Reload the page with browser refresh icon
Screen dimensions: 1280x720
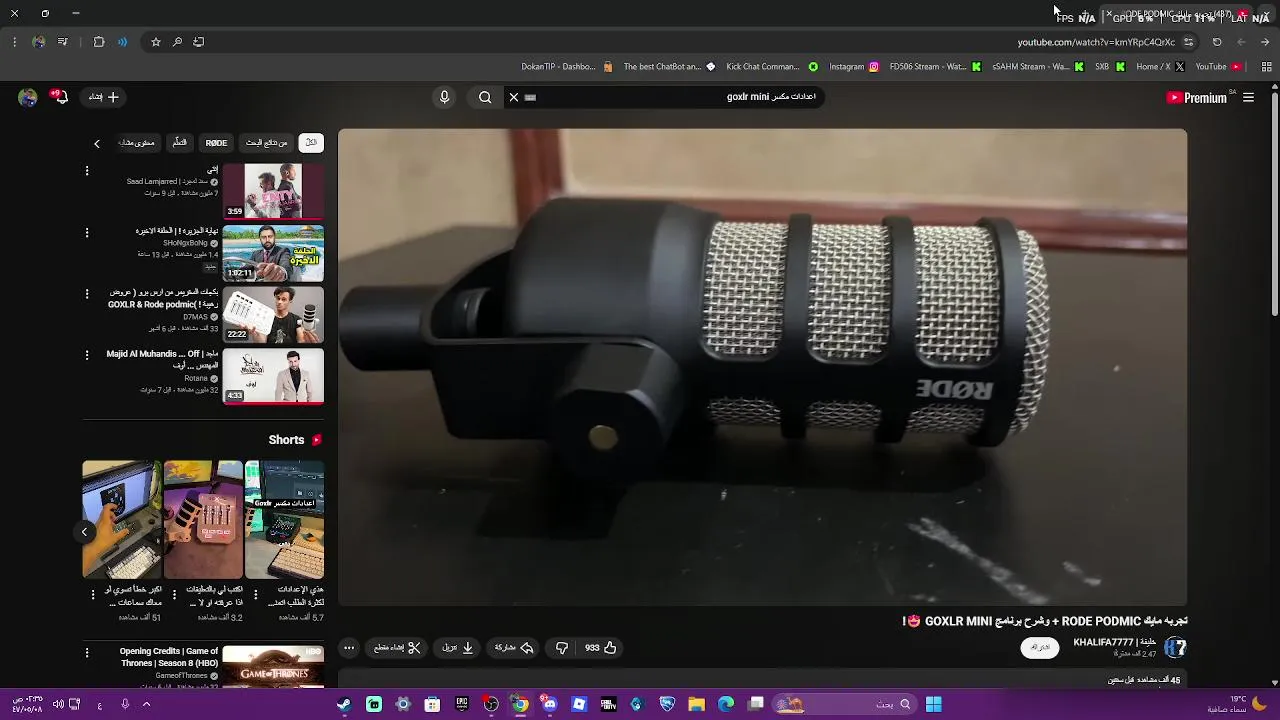[x=1217, y=42]
